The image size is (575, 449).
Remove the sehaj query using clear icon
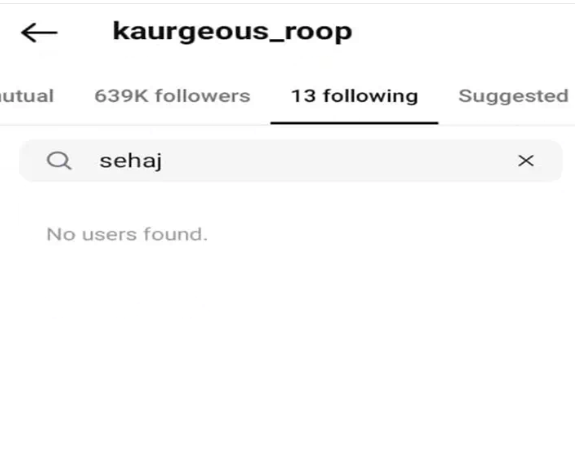click(x=526, y=161)
